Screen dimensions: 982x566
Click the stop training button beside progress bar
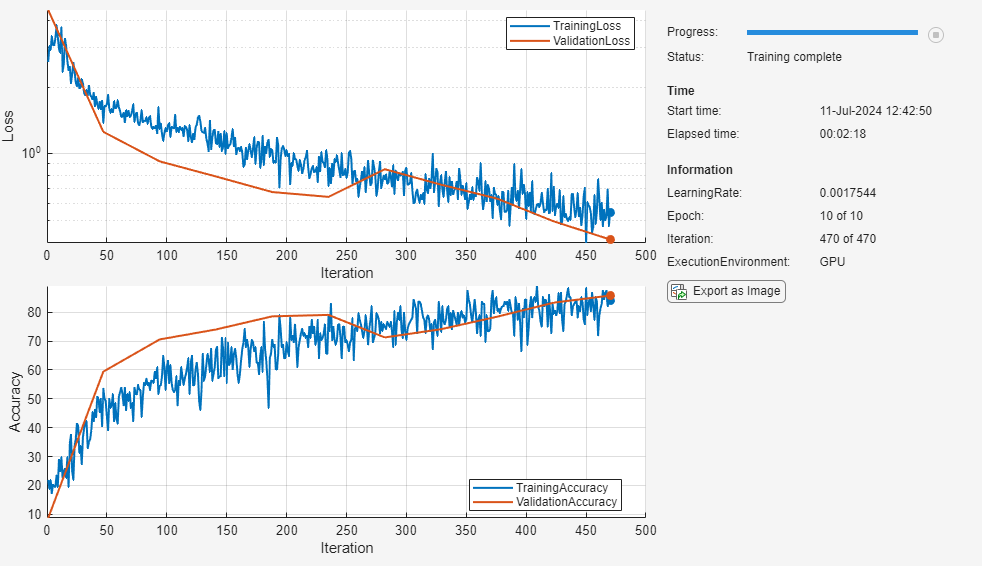click(935, 35)
